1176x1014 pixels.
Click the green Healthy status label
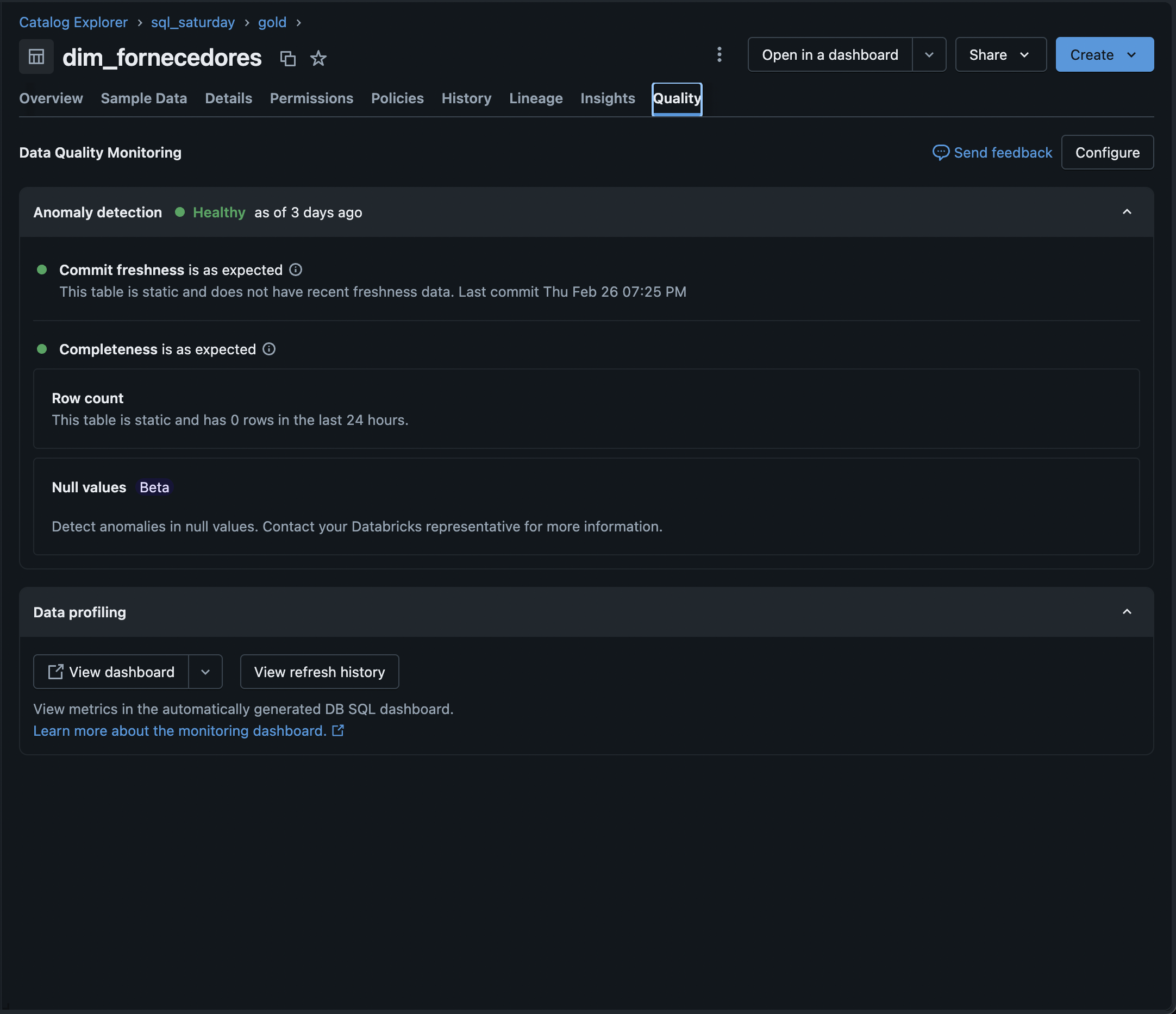coord(218,212)
